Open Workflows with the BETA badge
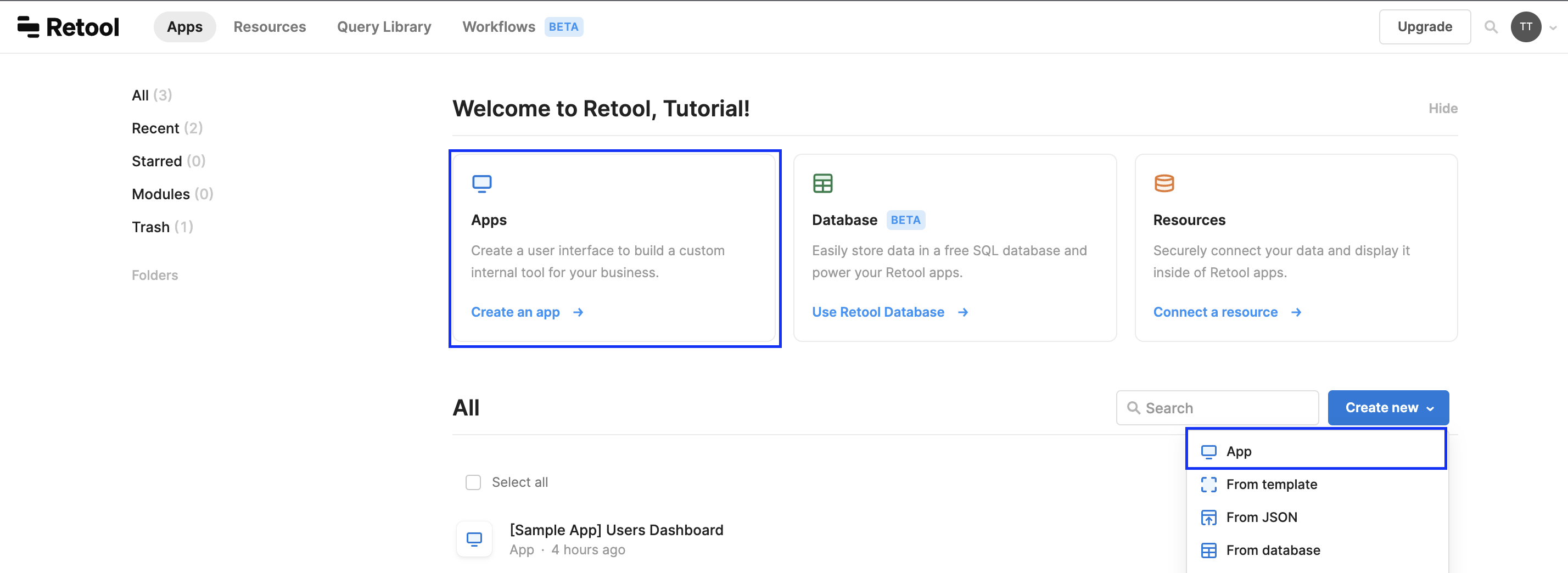 tap(499, 27)
